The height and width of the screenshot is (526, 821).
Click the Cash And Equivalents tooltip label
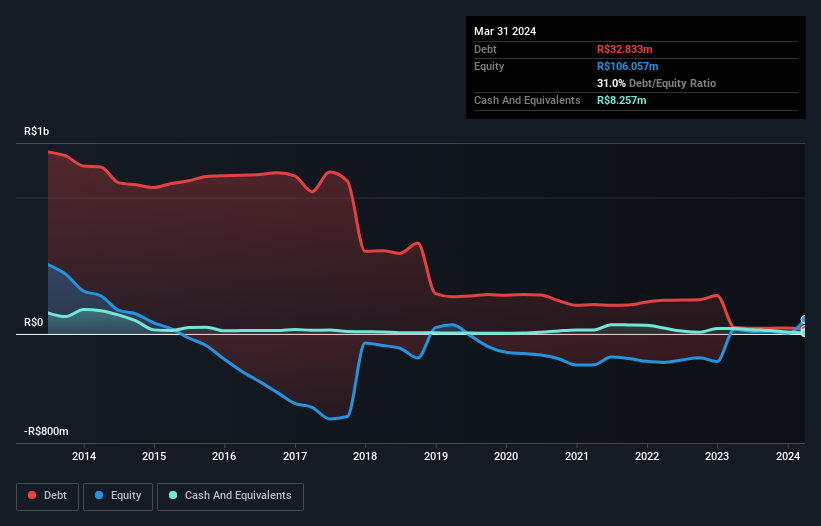pyautogui.click(x=527, y=100)
